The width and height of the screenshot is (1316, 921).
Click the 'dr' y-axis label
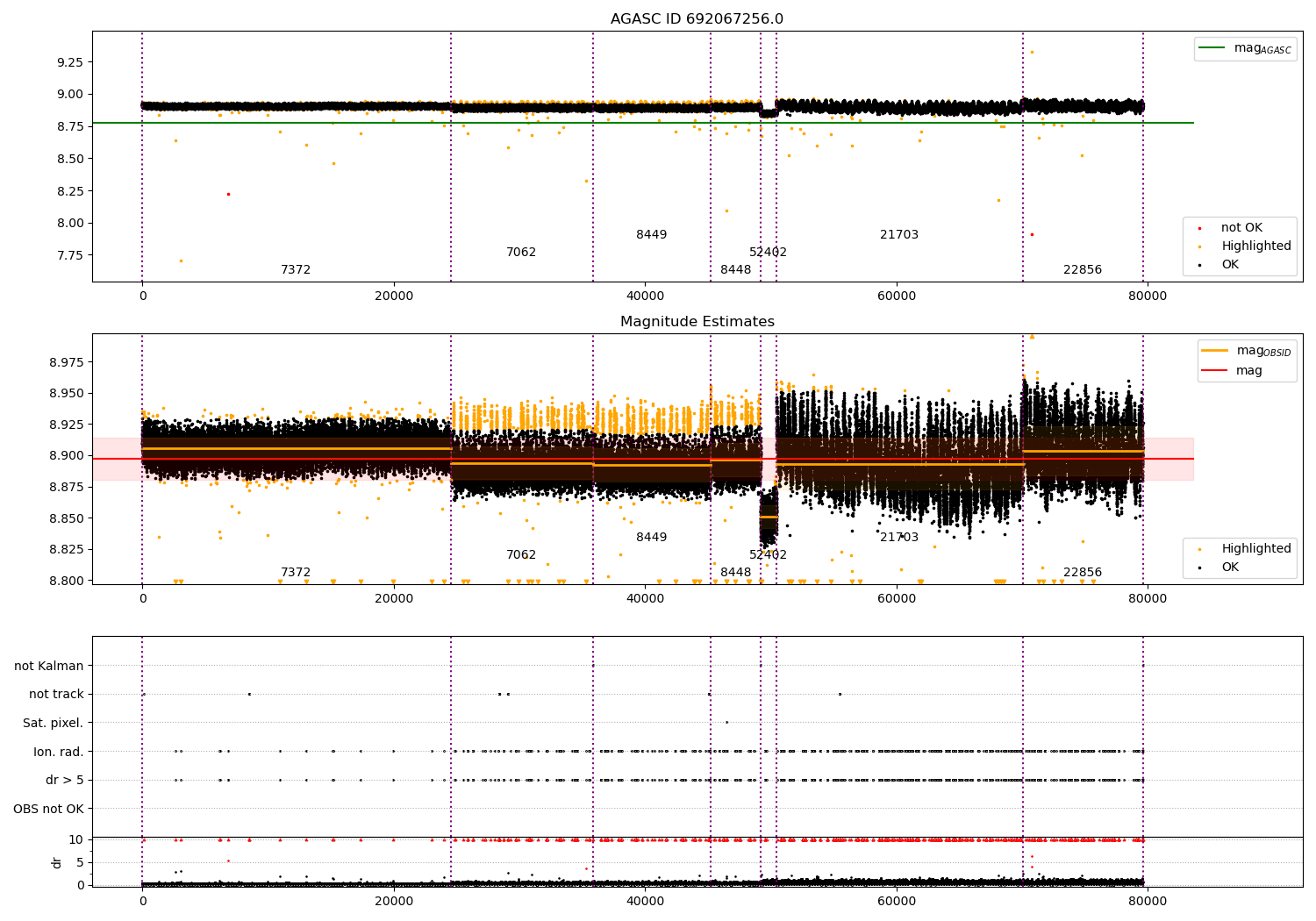(x=57, y=862)
